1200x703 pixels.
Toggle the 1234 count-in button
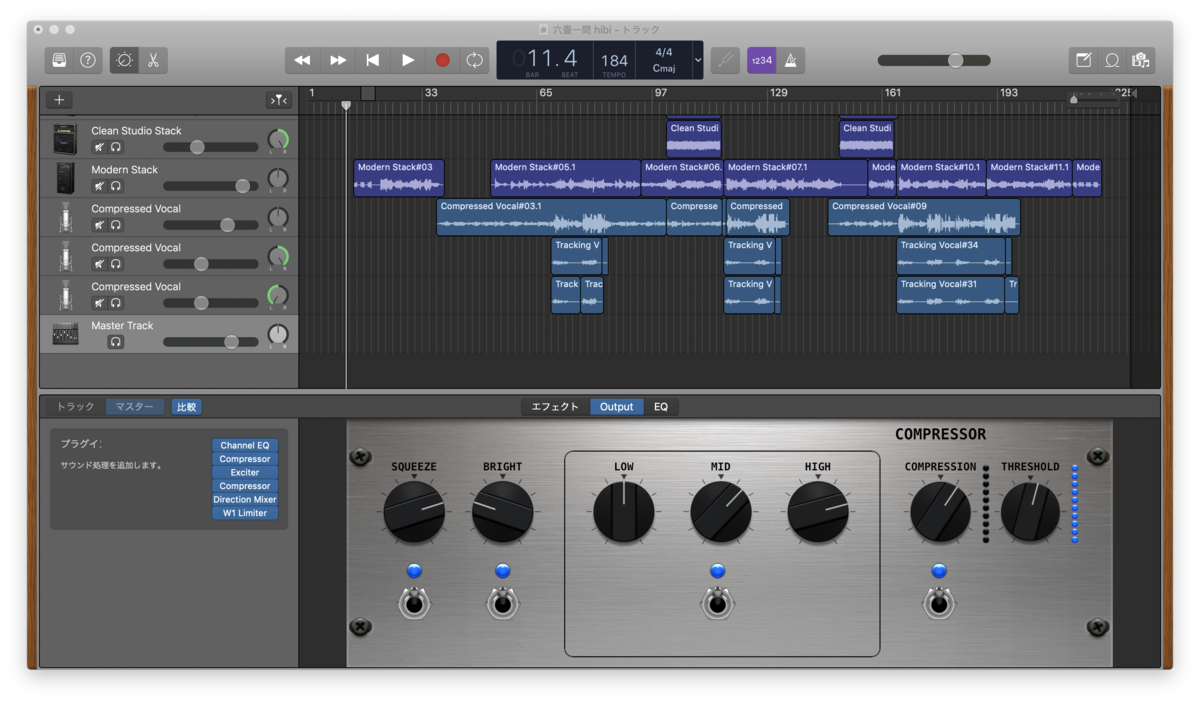click(761, 60)
